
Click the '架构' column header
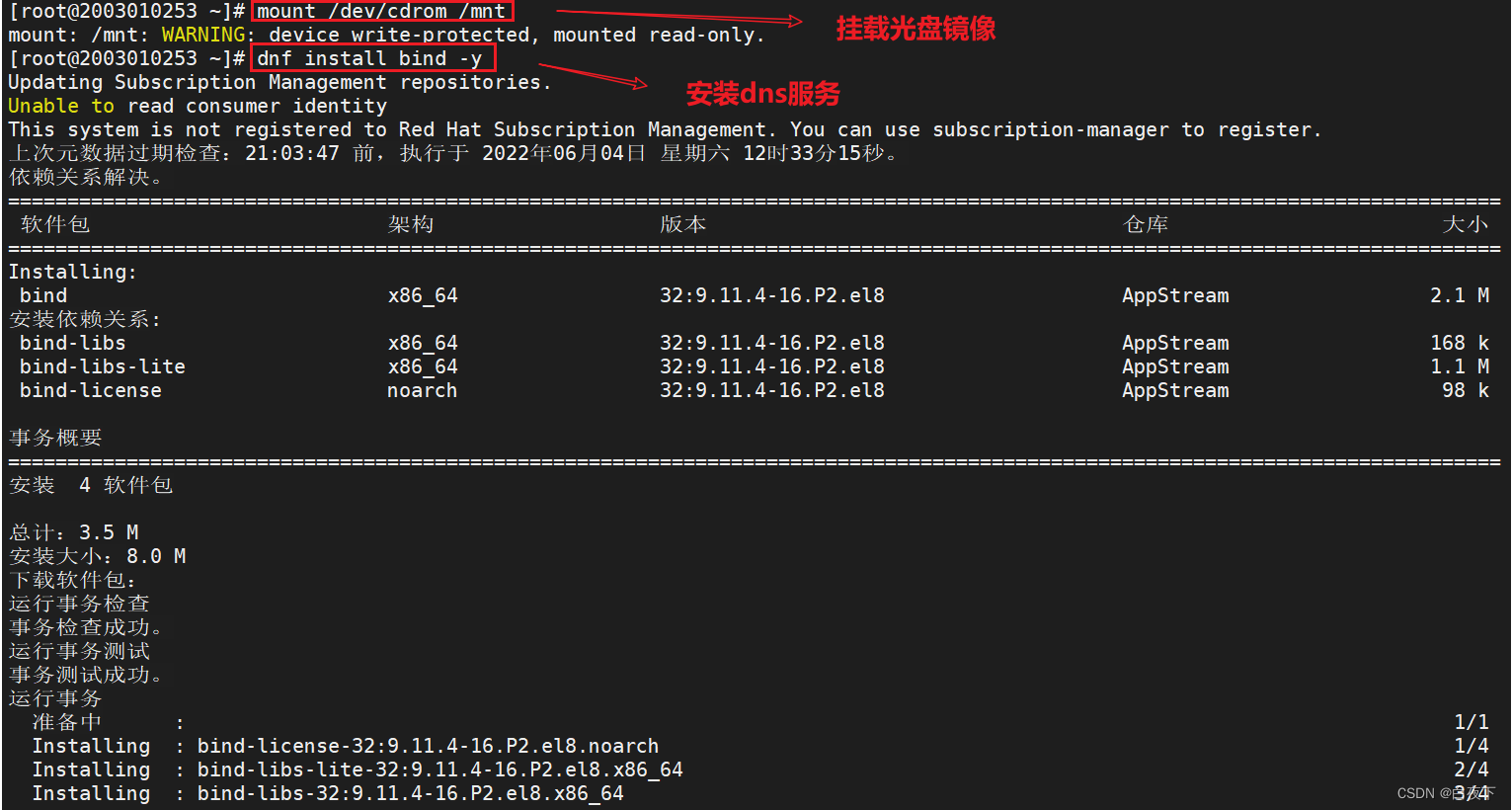click(x=411, y=224)
